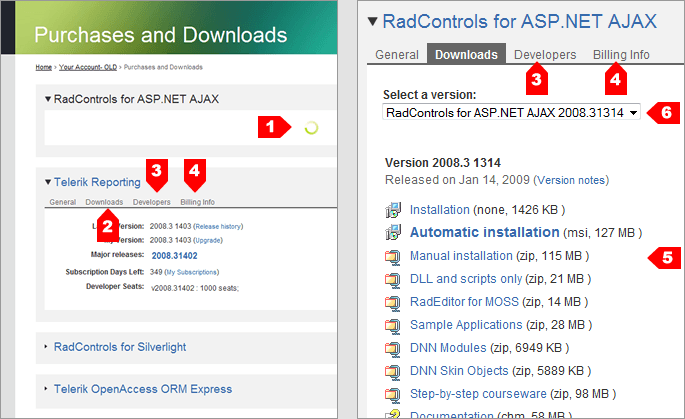Open Downloads tab under Telerik Reporting
The height and width of the screenshot is (419, 685).
click(x=104, y=202)
